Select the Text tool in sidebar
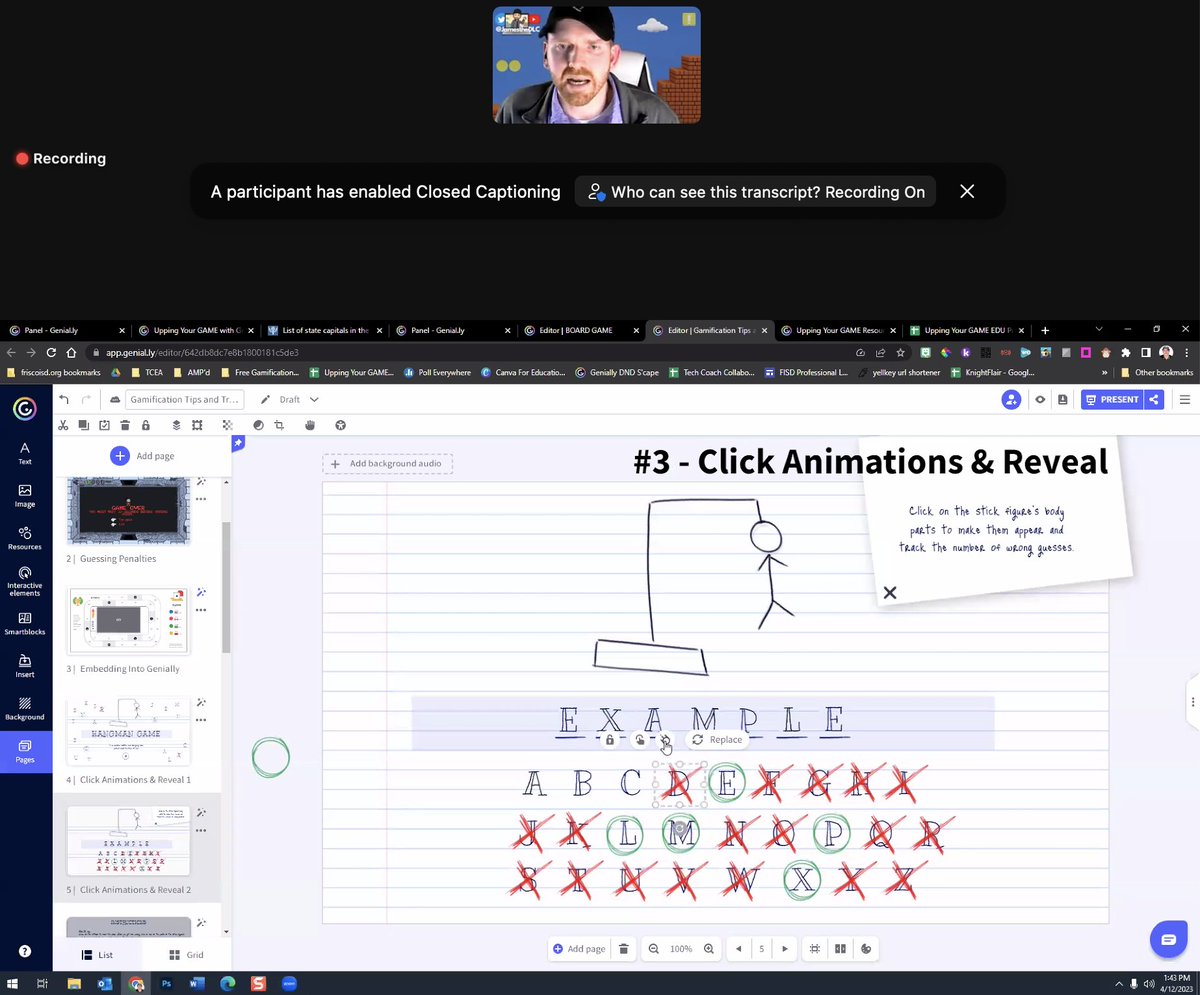1200x995 pixels. pos(25,453)
